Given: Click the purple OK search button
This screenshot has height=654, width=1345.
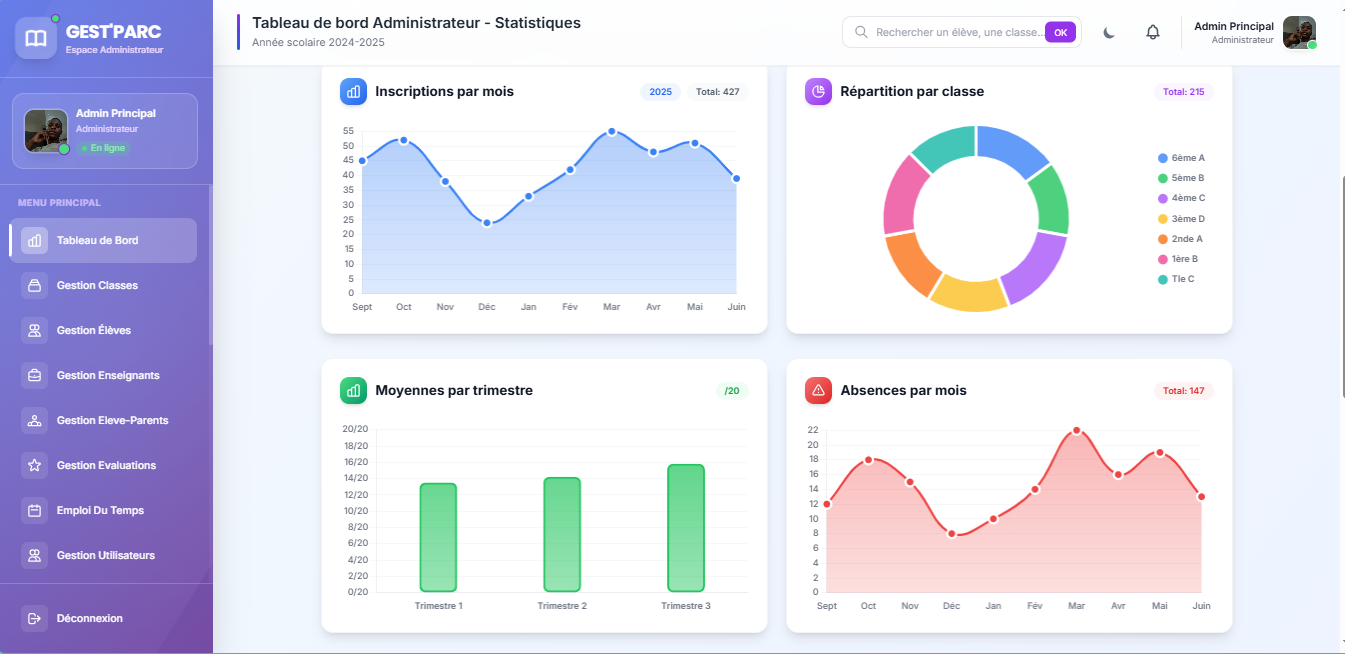Looking at the screenshot, I should pos(1060,32).
